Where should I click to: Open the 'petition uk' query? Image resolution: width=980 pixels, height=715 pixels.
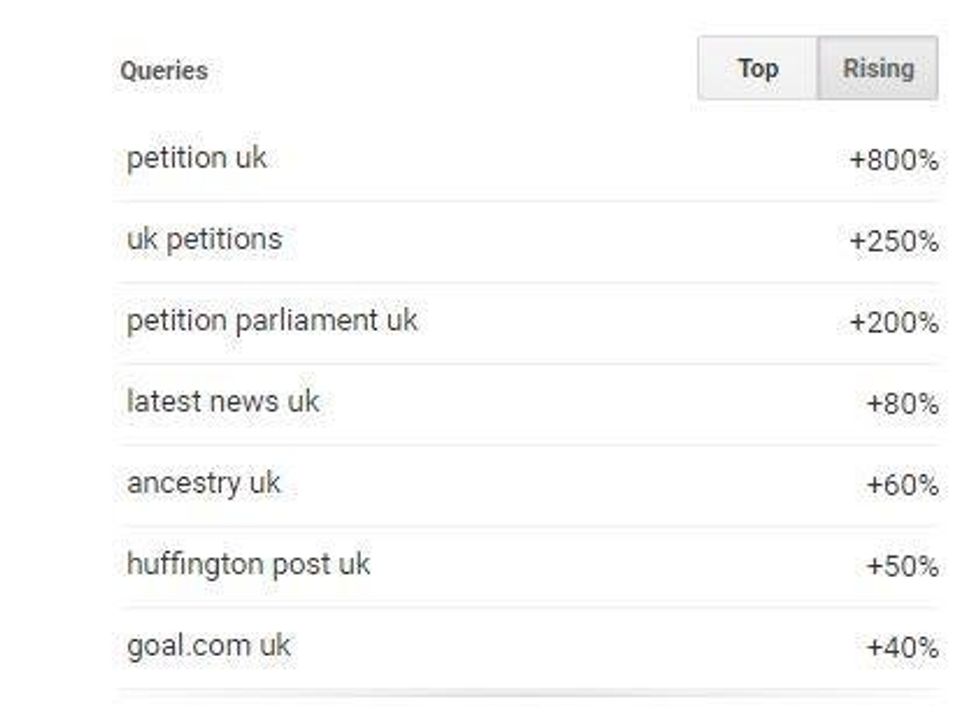coord(197,158)
